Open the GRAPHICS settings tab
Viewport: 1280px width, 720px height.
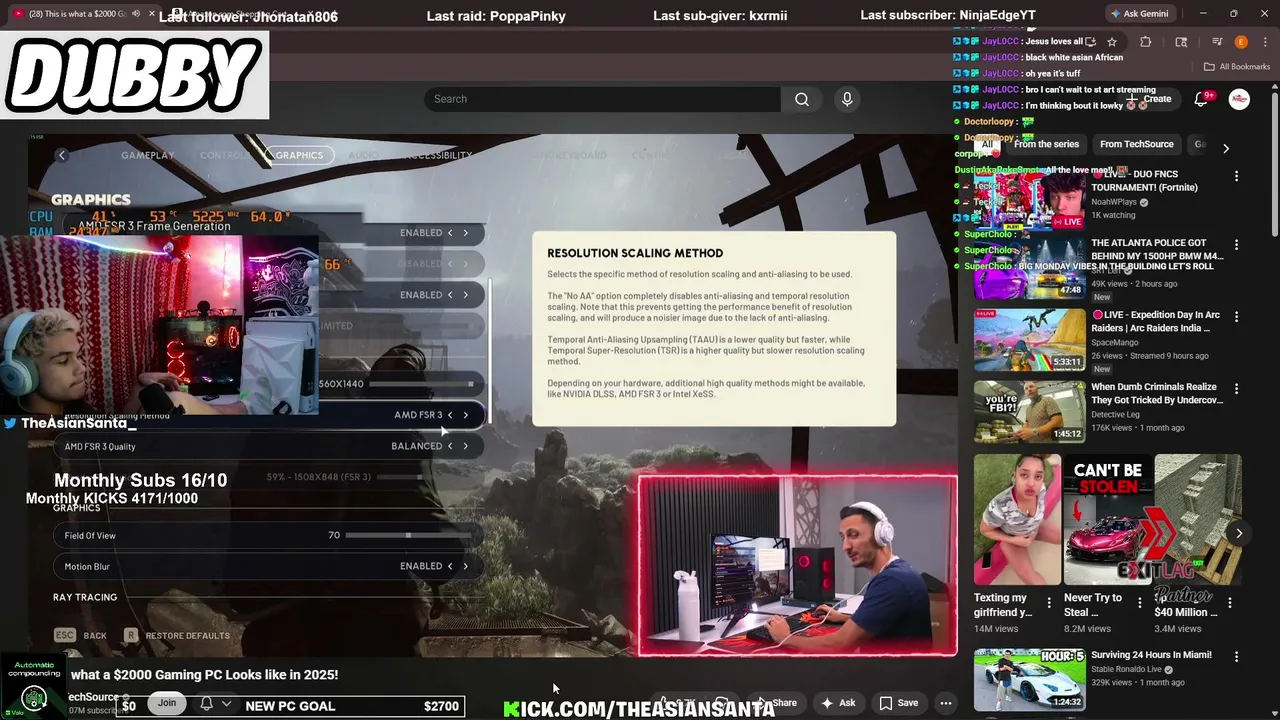coord(299,155)
